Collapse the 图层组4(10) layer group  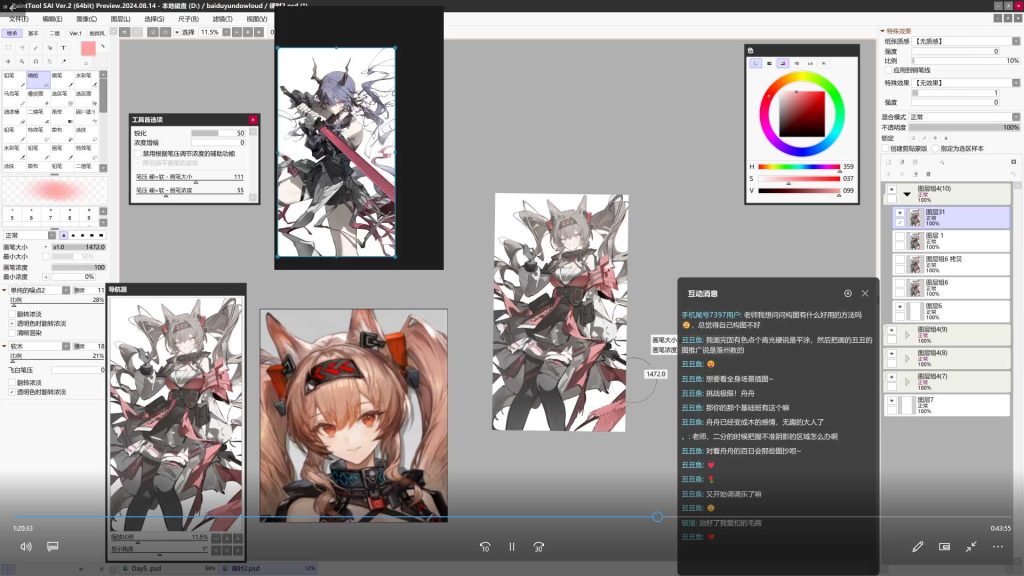pyautogui.click(x=907, y=194)
